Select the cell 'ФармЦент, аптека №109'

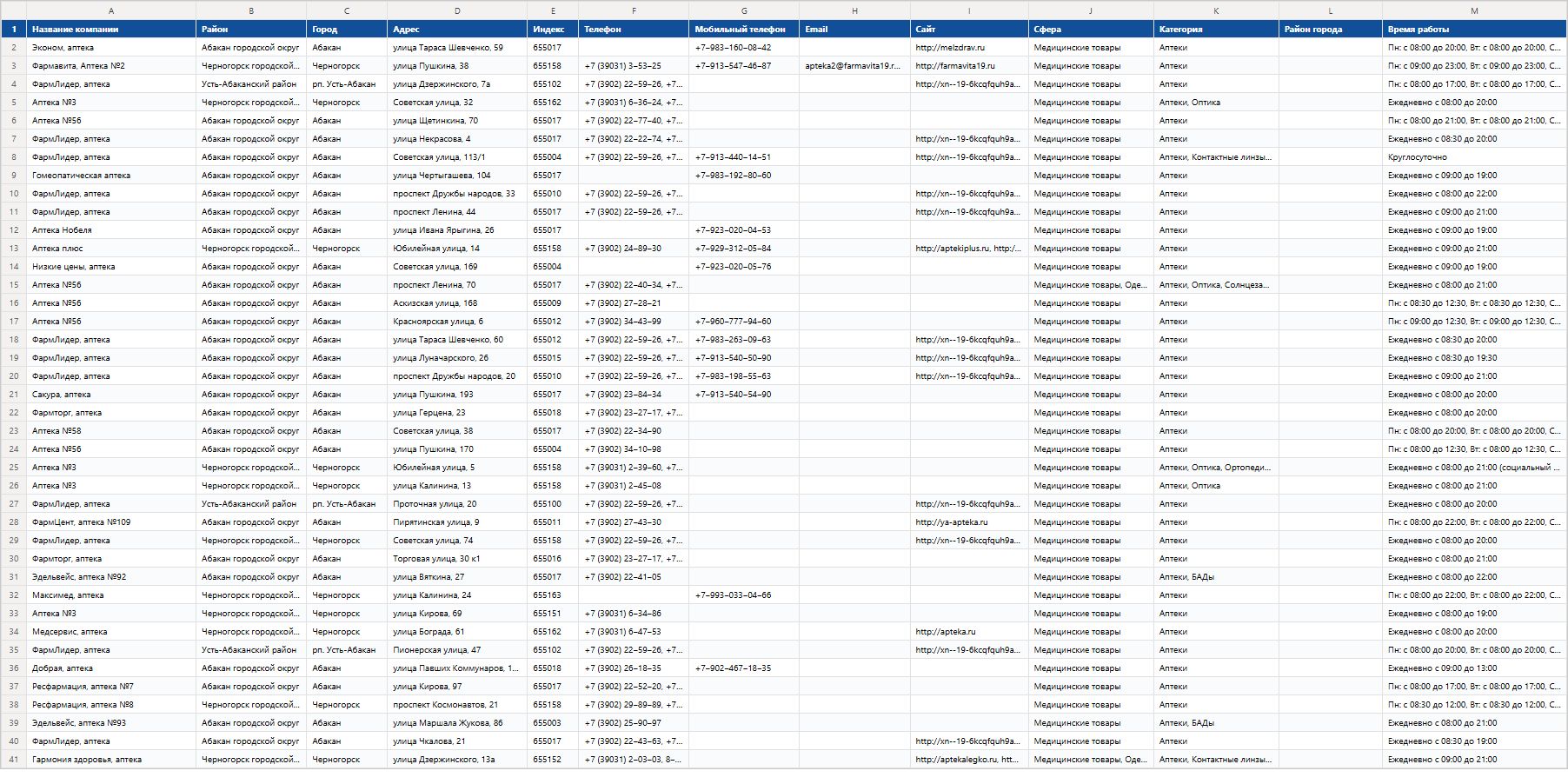[x=111, y=522]
